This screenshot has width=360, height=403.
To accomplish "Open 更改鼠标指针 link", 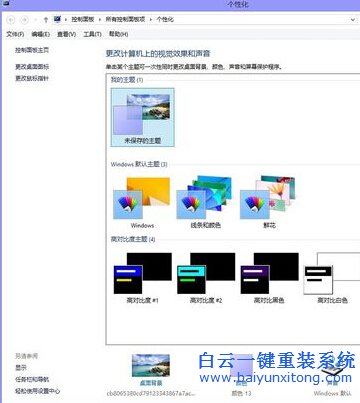I will pos(32,78).
